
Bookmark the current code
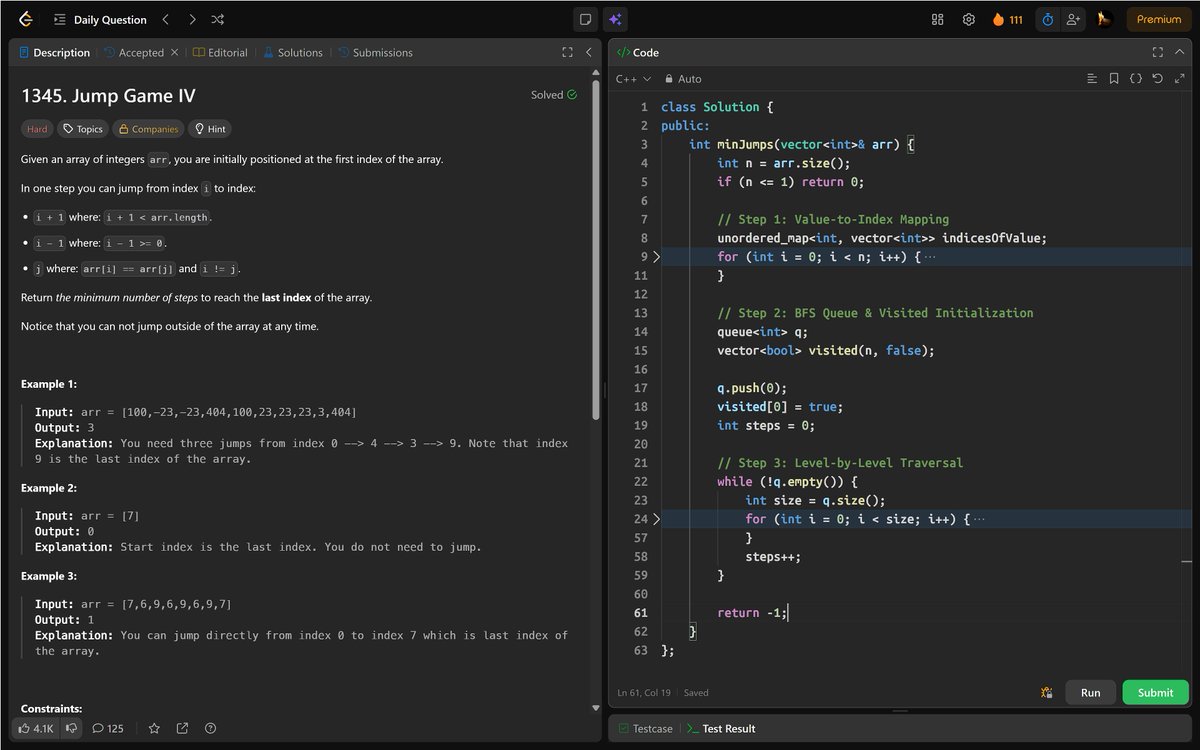click(1114, 78)
